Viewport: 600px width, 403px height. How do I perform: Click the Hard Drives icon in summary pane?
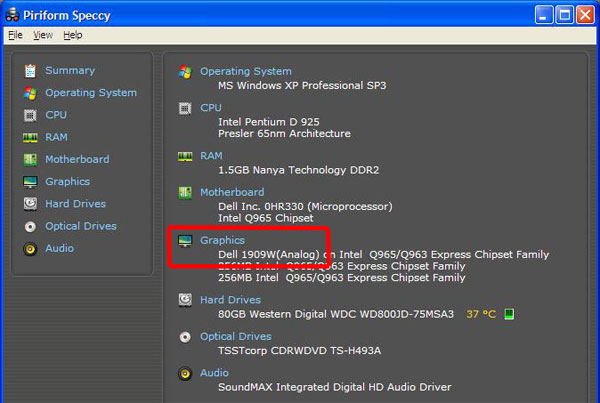click(185, 300)
